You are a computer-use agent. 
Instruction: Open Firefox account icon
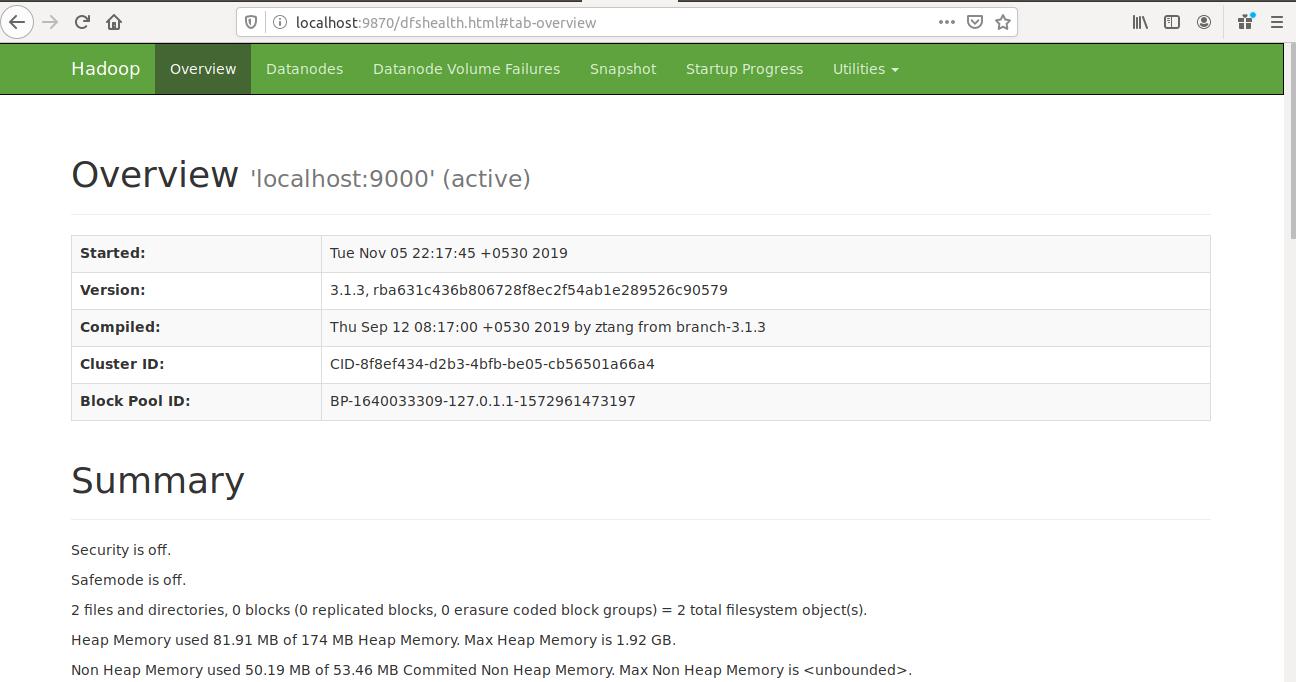point(1204,22)
